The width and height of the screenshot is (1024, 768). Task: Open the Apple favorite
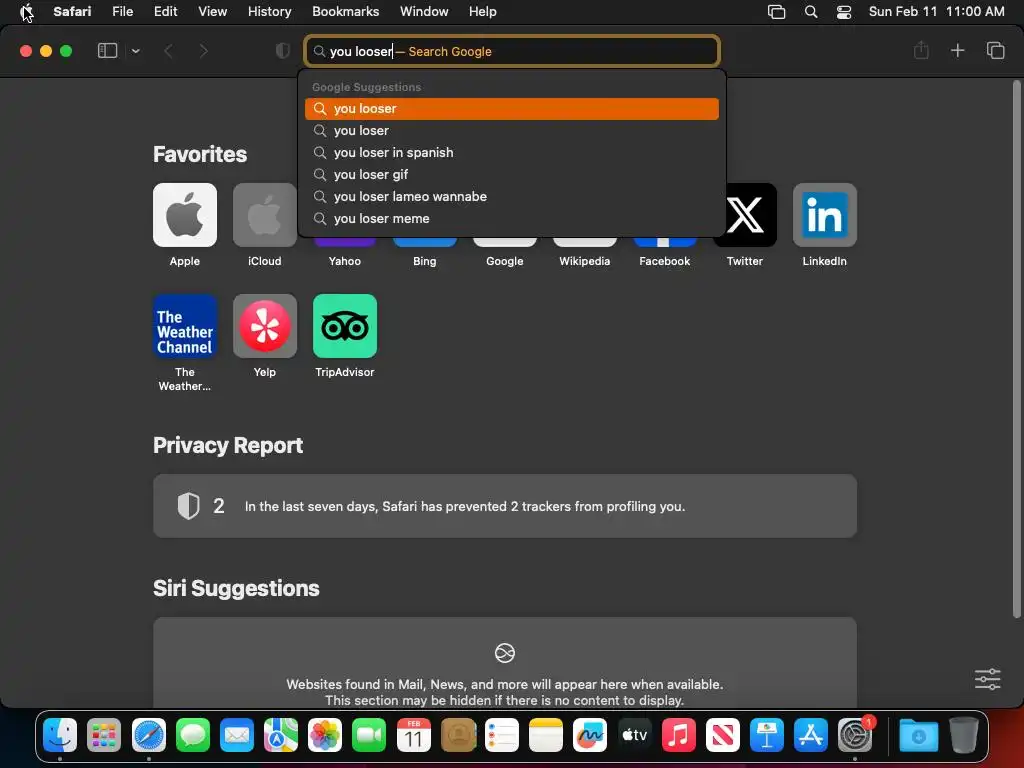[x=185, y=215]
